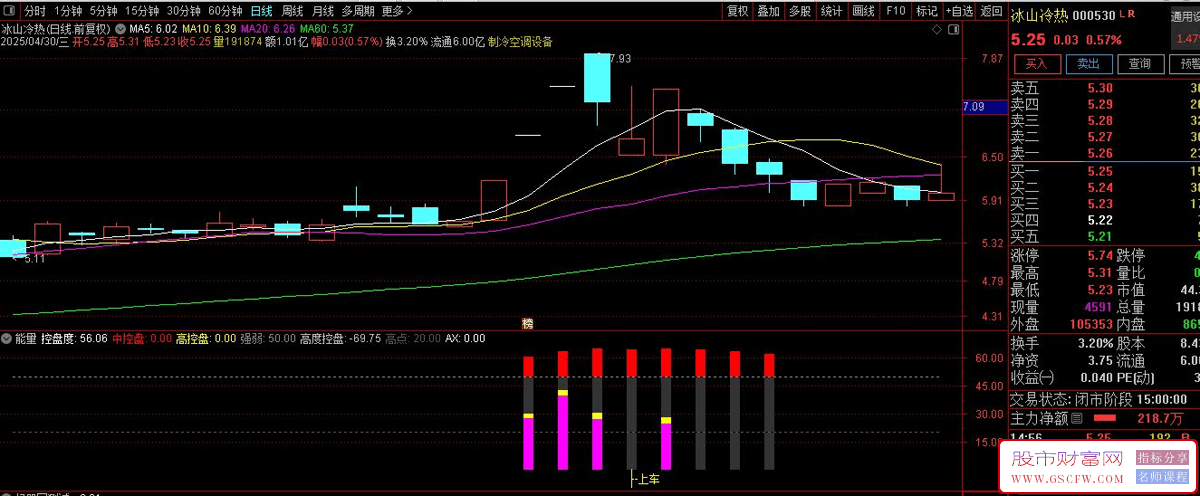Switch to the 月线 monthly chart tab
This screenshot has width=1200, height=496.
[x=322, y=11]
